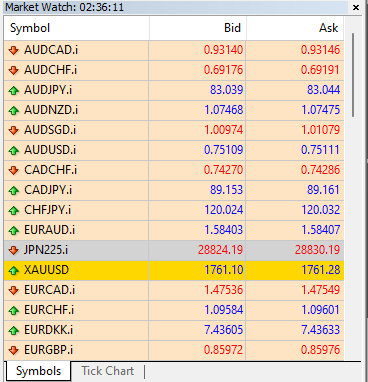Click the green arrow icon next to XAUUSD

pyautogui.click(x=13, y=270)
